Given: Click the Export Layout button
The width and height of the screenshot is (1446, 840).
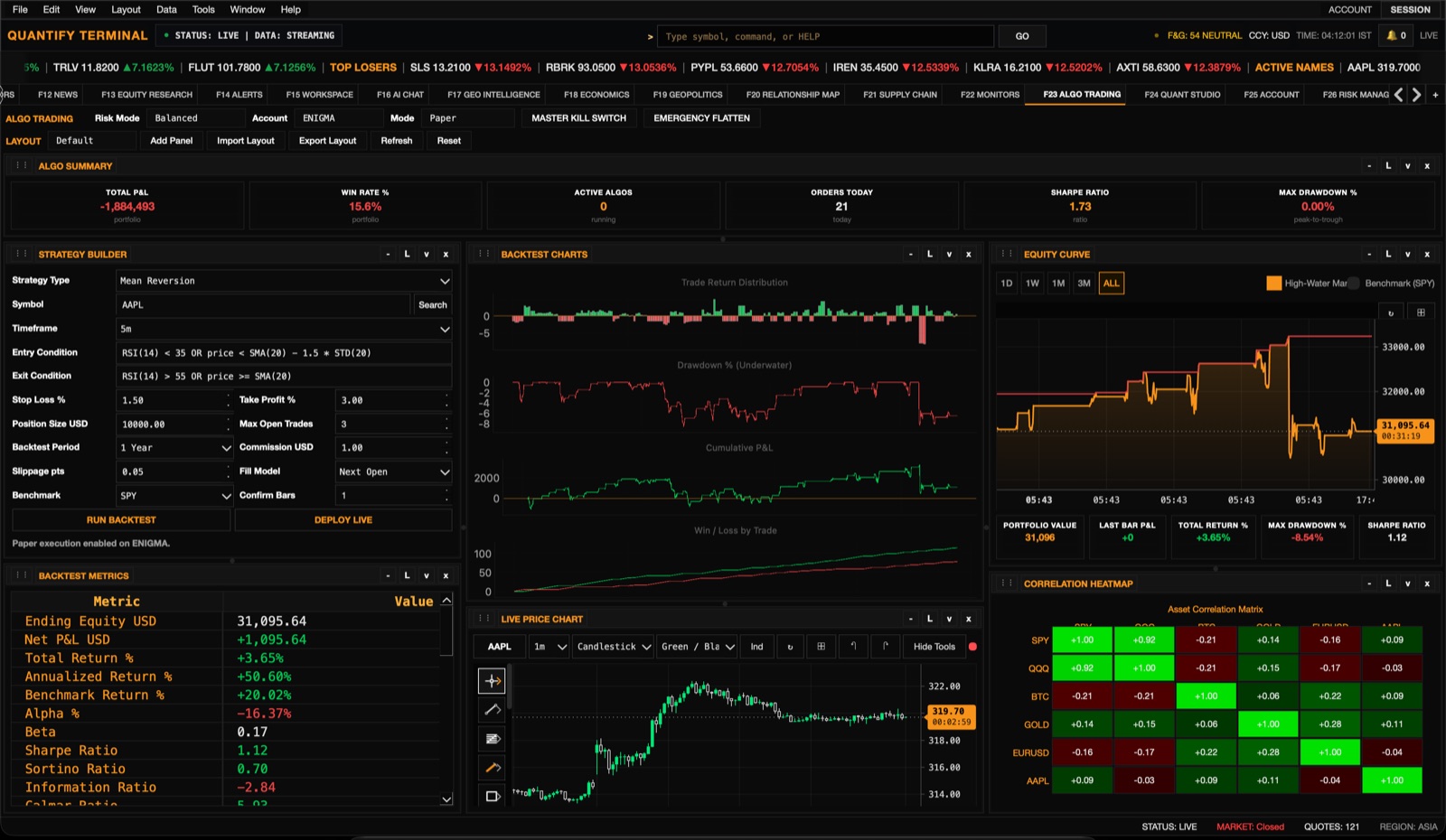Looking at the screenshot, I should (327, 141).
